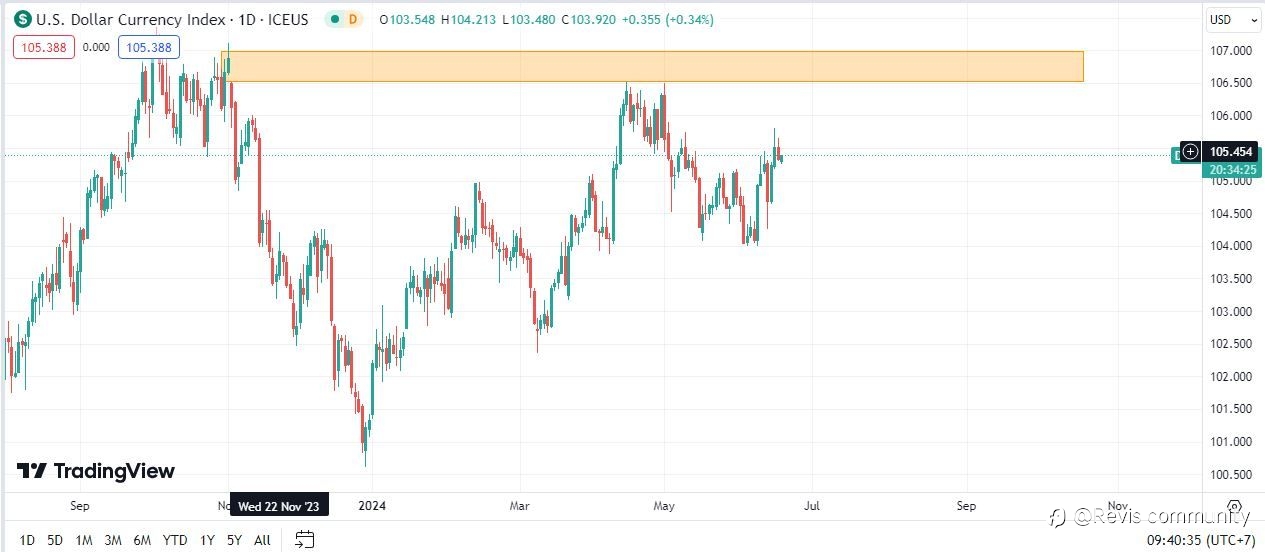Viewport: 1265px width, 552px height.
Task: Show All available data range
Action: coord(262,540)
